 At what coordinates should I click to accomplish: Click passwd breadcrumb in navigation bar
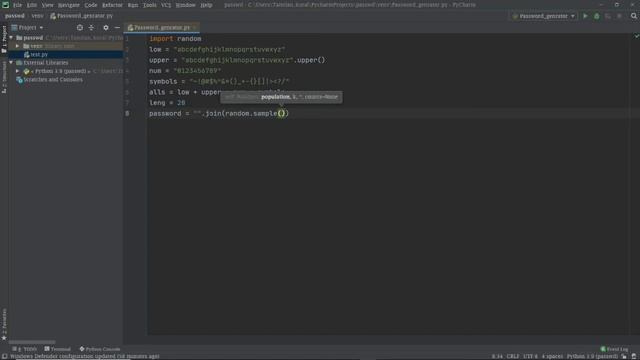click(15, 16)
